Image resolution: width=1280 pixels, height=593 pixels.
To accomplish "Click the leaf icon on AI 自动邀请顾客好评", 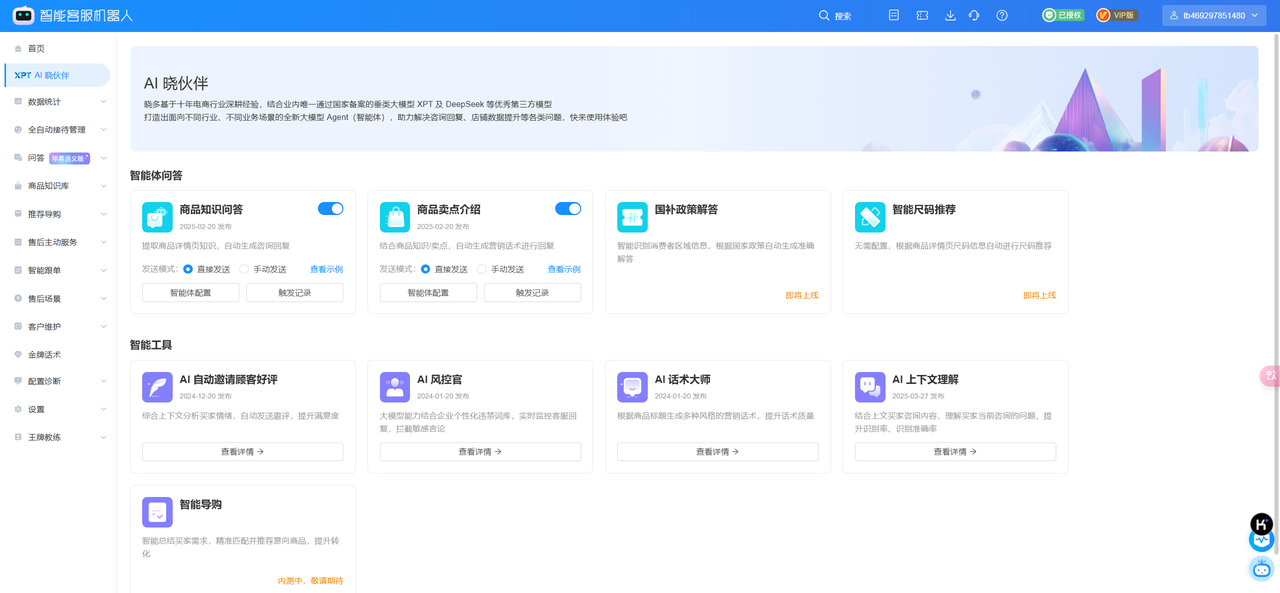I will [x=157, y=385].
